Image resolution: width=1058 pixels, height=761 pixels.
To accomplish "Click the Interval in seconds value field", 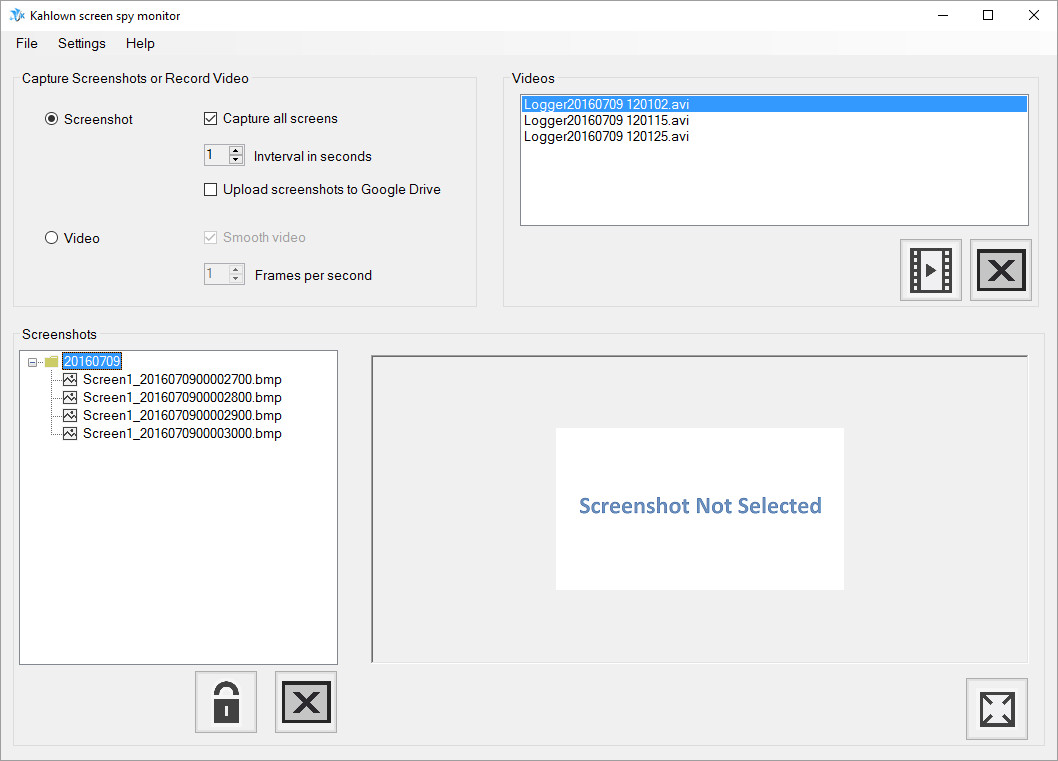I will [217, 155].
